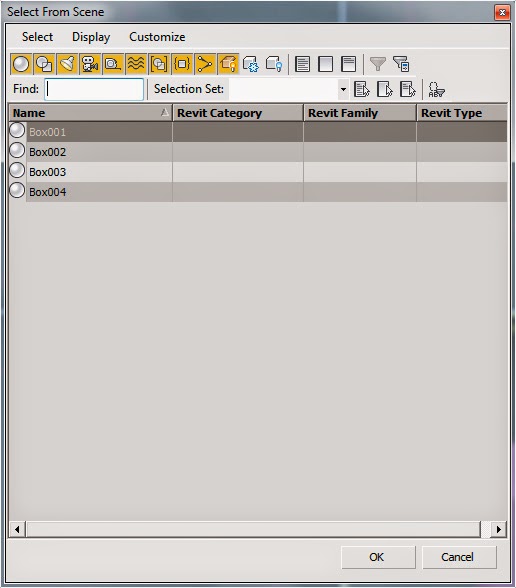Open the Select menu
The width and height of the screenshot is (516, 588).
37,37
